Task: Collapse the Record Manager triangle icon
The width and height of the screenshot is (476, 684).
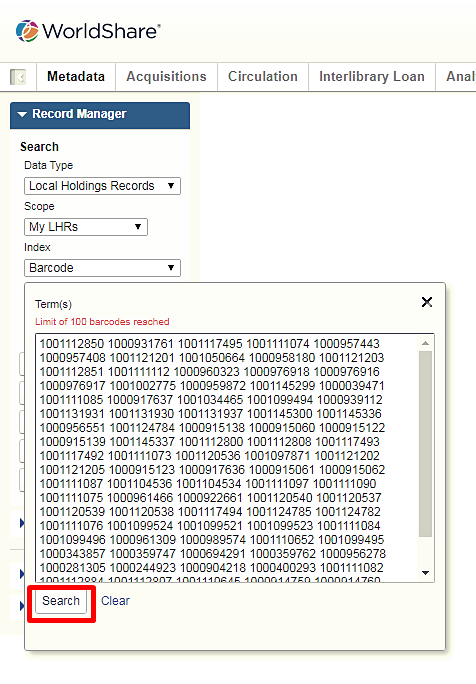Action: (x=22, y=114)
